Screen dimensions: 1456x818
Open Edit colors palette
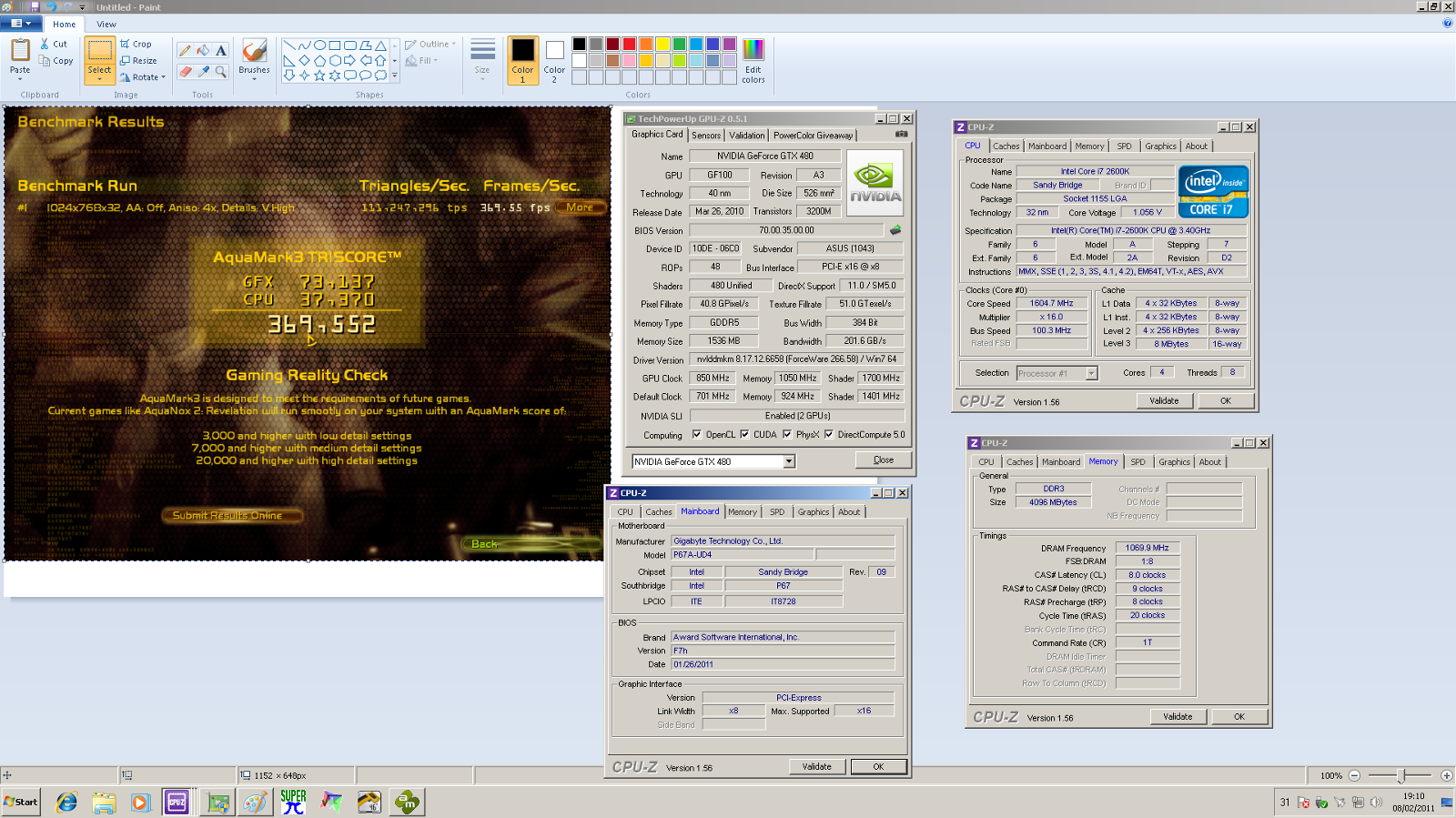point(753,61)
